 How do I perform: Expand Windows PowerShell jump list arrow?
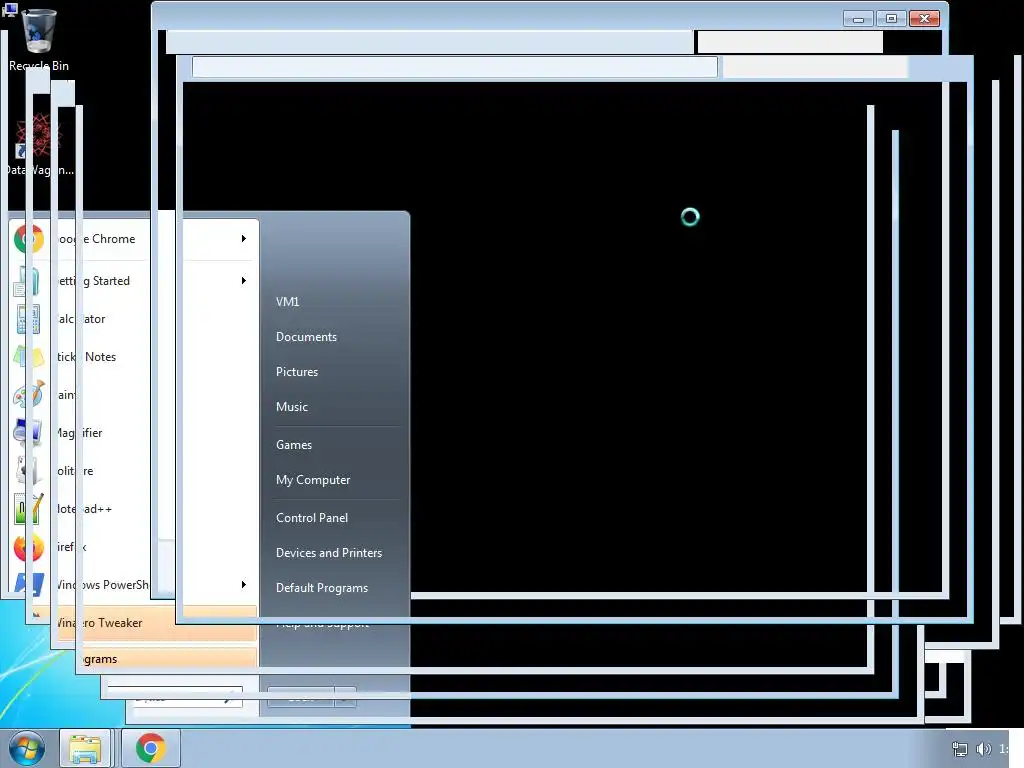point(244,584)
